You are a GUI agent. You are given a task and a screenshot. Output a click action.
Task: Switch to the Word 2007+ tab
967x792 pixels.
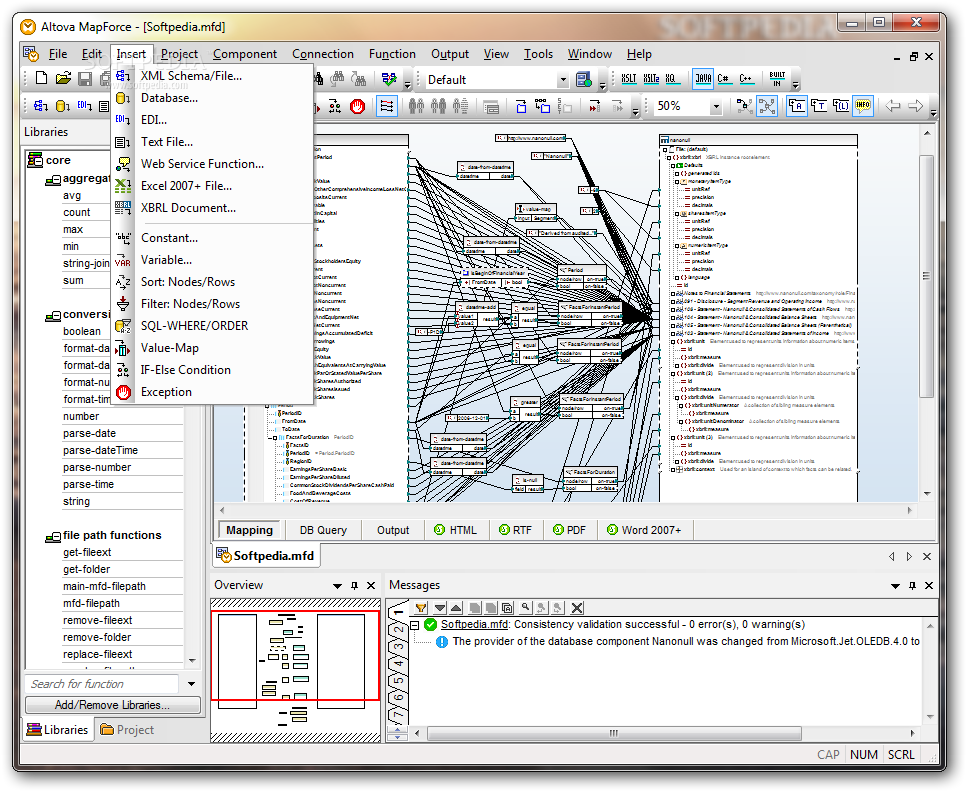[x=644, y=530]
